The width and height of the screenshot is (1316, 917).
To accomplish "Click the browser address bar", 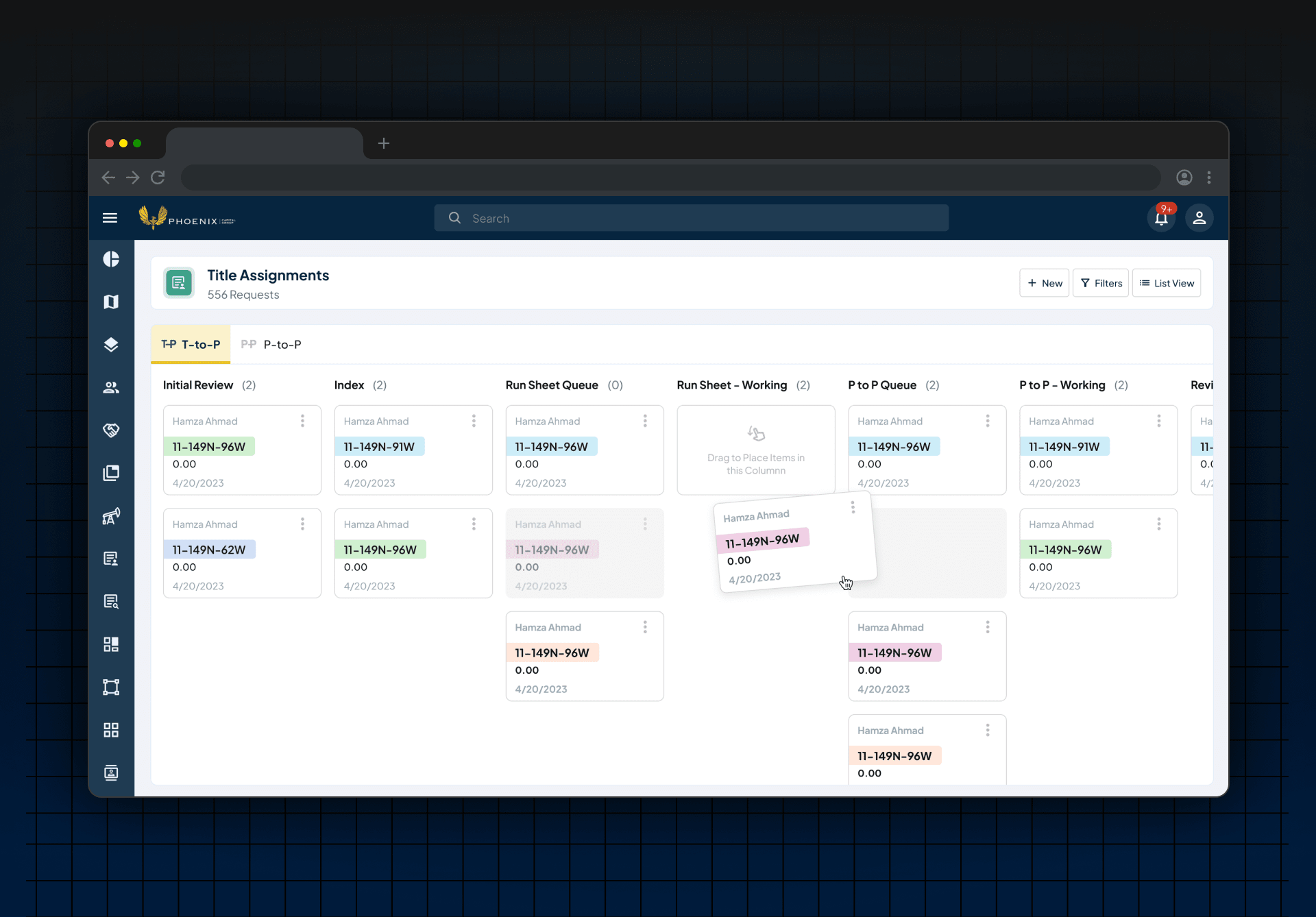I will coord(670,178).
